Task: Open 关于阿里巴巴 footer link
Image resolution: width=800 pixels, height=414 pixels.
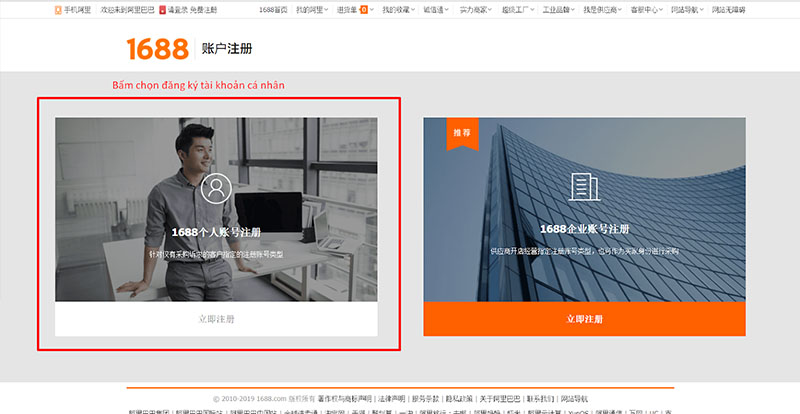Action: pyautogui.click(x=500, y=399)
